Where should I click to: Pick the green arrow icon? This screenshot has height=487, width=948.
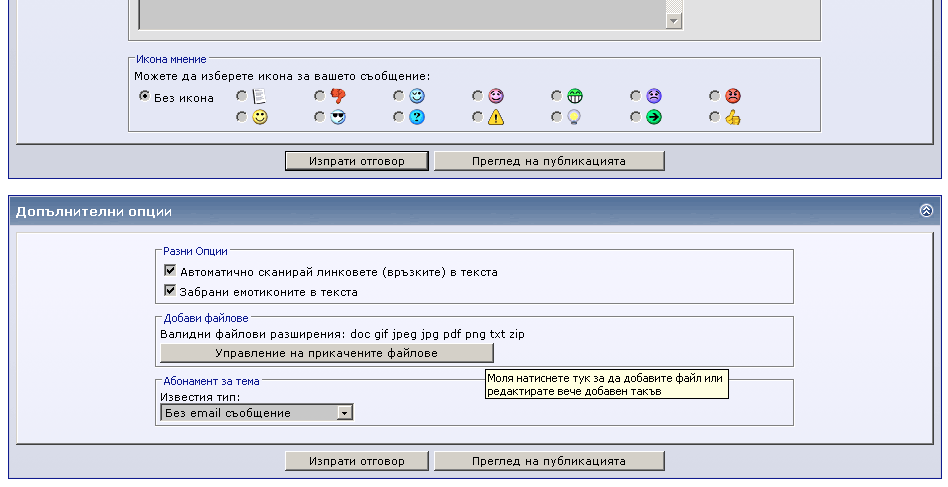[x=635, y=117]
